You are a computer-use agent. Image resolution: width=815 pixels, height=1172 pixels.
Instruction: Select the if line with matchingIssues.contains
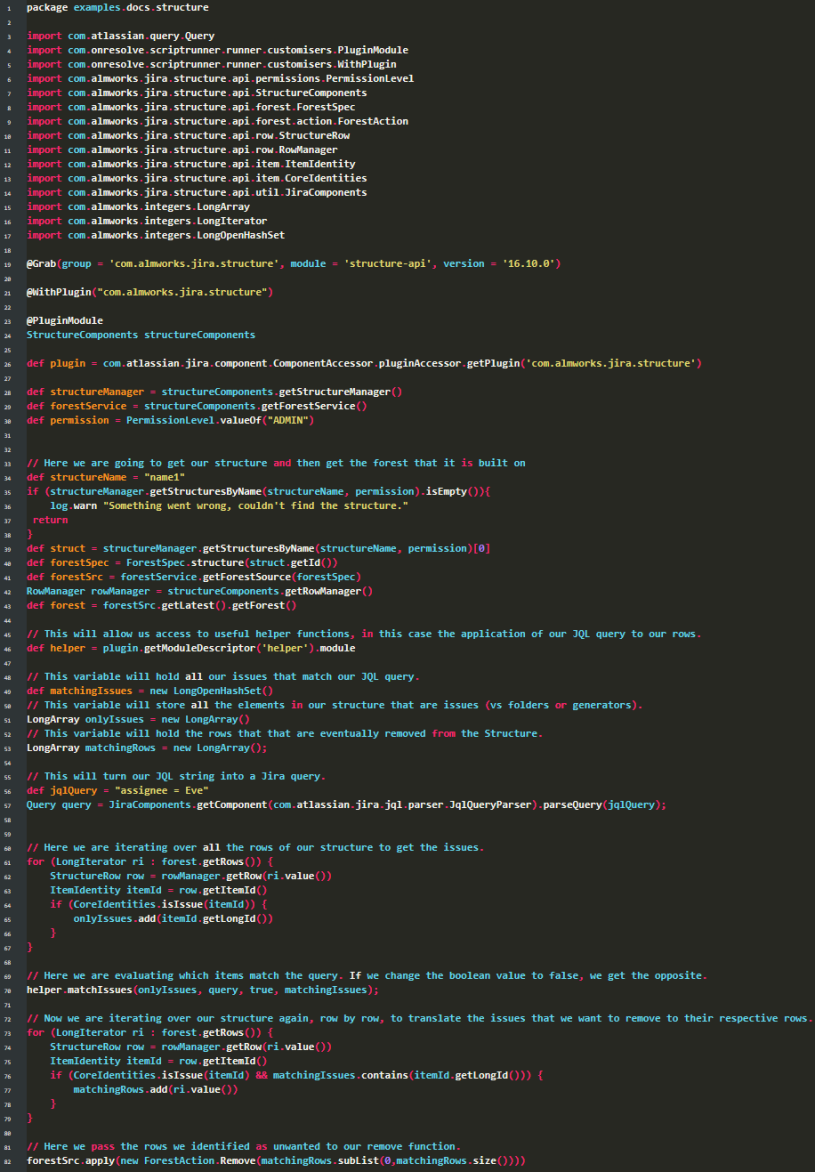coord(297,1075)
